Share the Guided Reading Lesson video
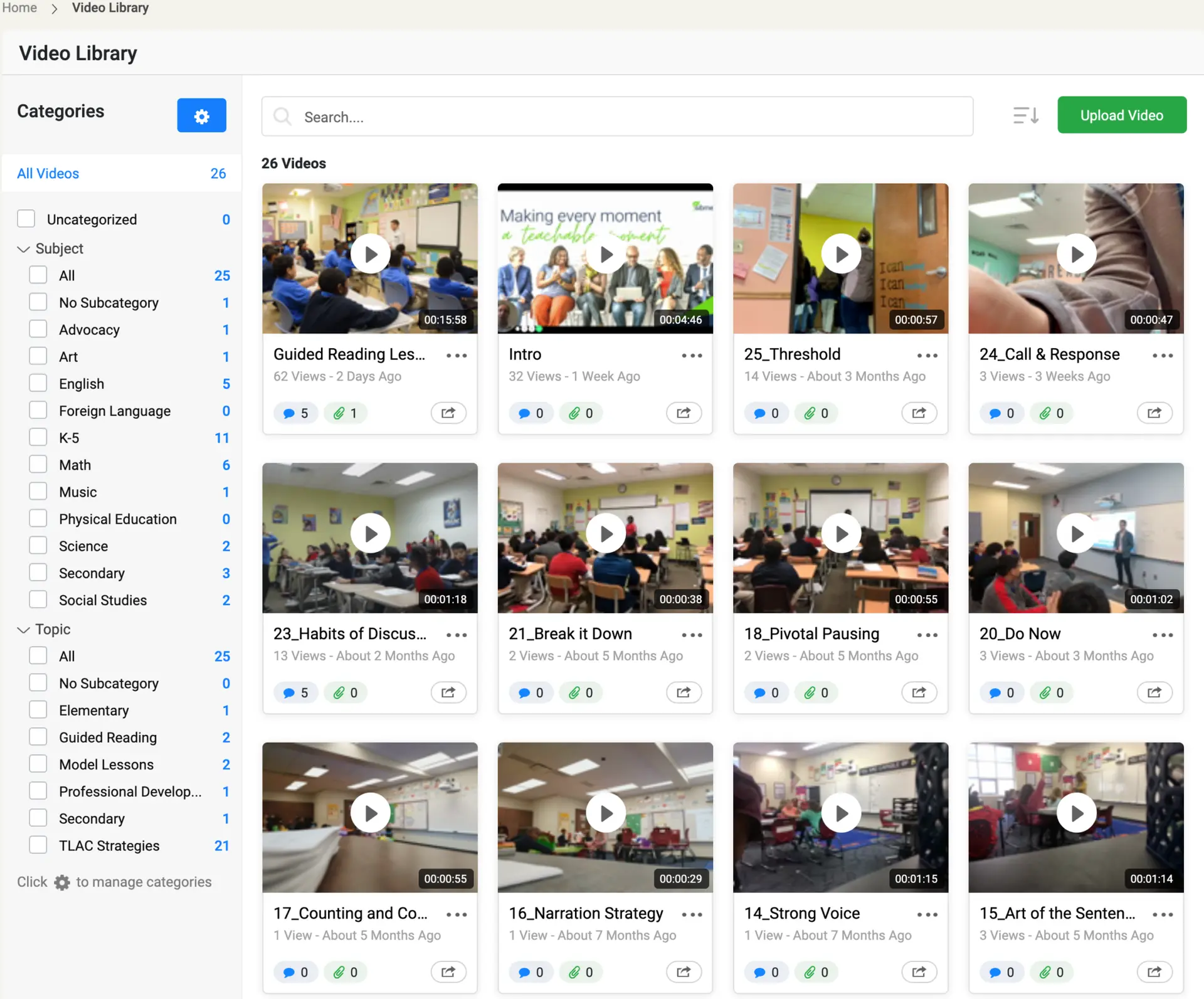 [x=448, y=413]
